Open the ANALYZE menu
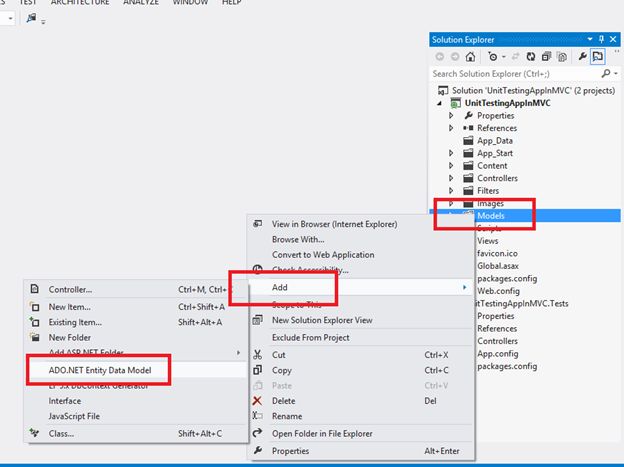Screen dimensions: 624x467 (141, 2)
